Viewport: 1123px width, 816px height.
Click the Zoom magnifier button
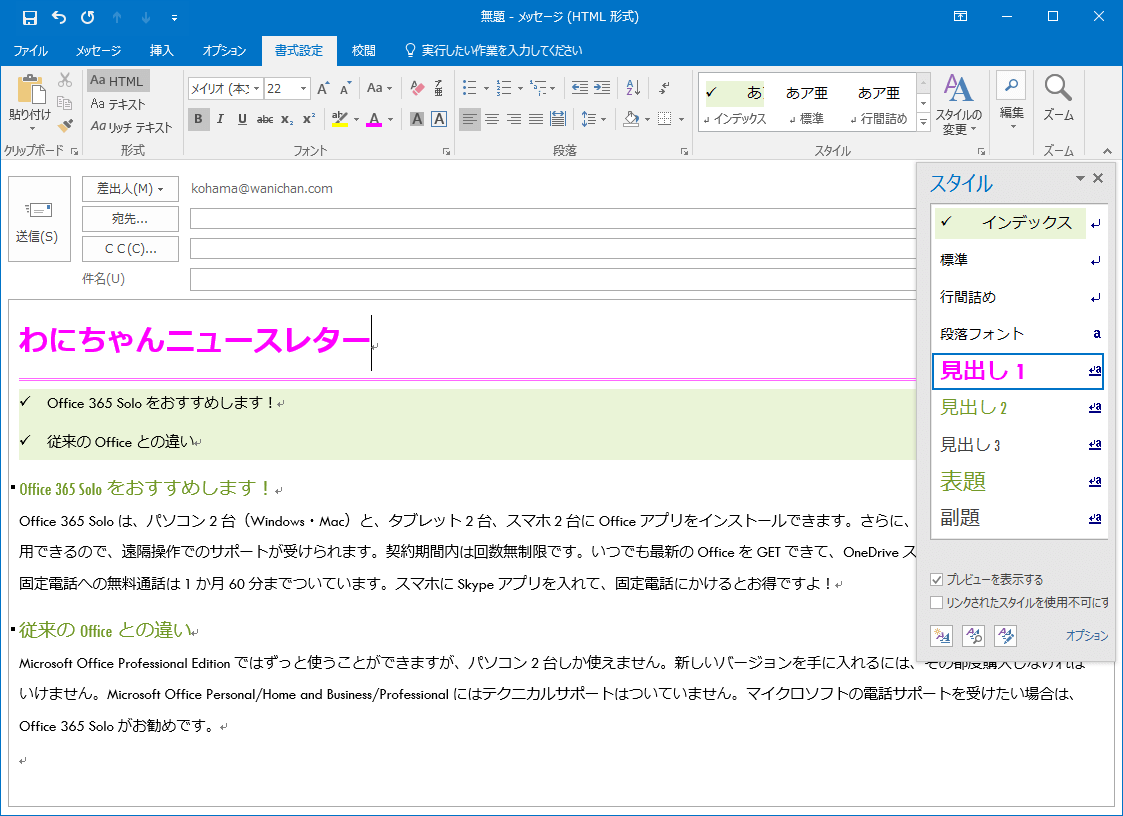pyautogui.click(x=1058, y=98)
